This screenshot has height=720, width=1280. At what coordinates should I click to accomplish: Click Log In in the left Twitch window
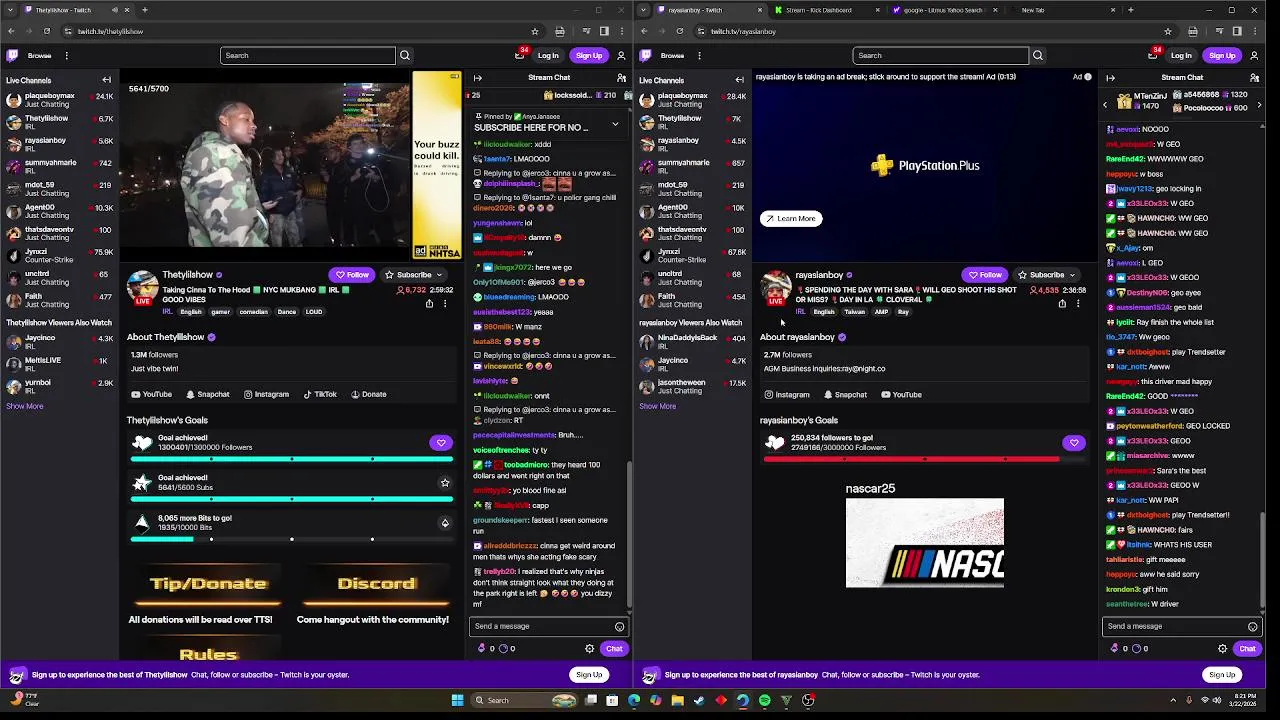pyautogui.click(x=548, y=56)
